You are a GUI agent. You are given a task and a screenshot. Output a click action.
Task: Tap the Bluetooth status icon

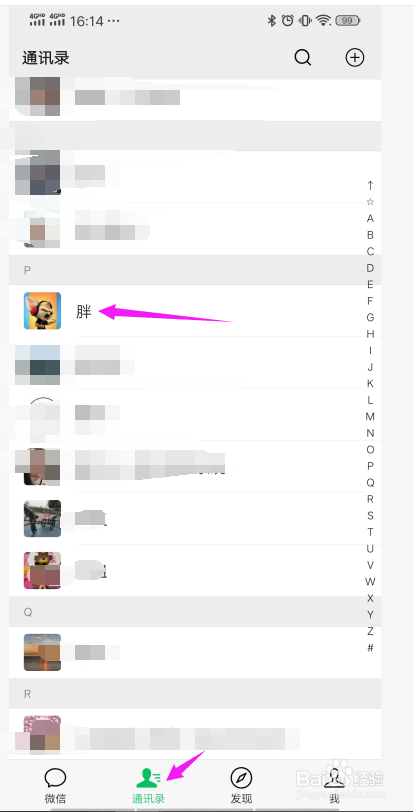(x=271, y=21)
